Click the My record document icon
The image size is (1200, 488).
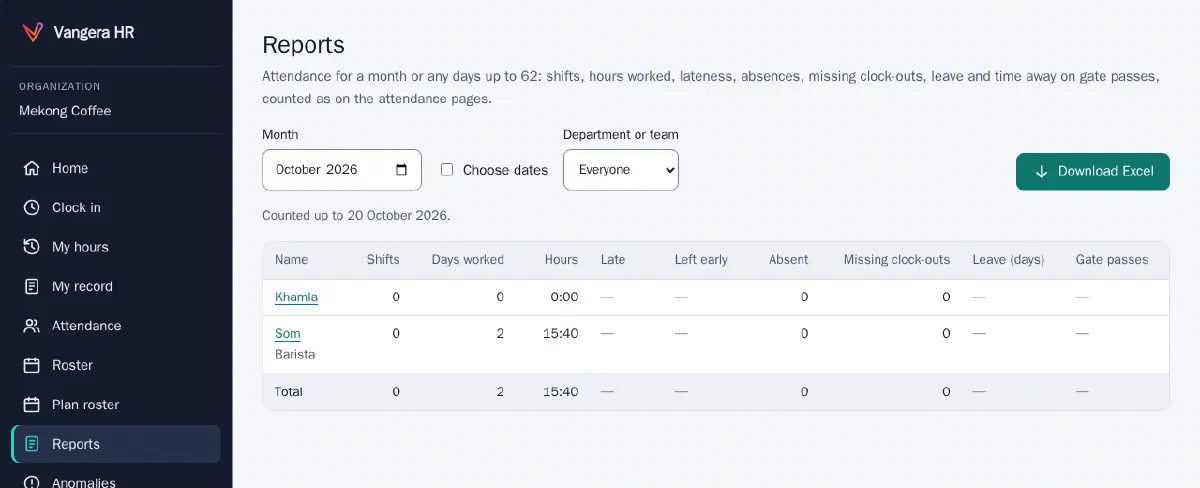32,286
